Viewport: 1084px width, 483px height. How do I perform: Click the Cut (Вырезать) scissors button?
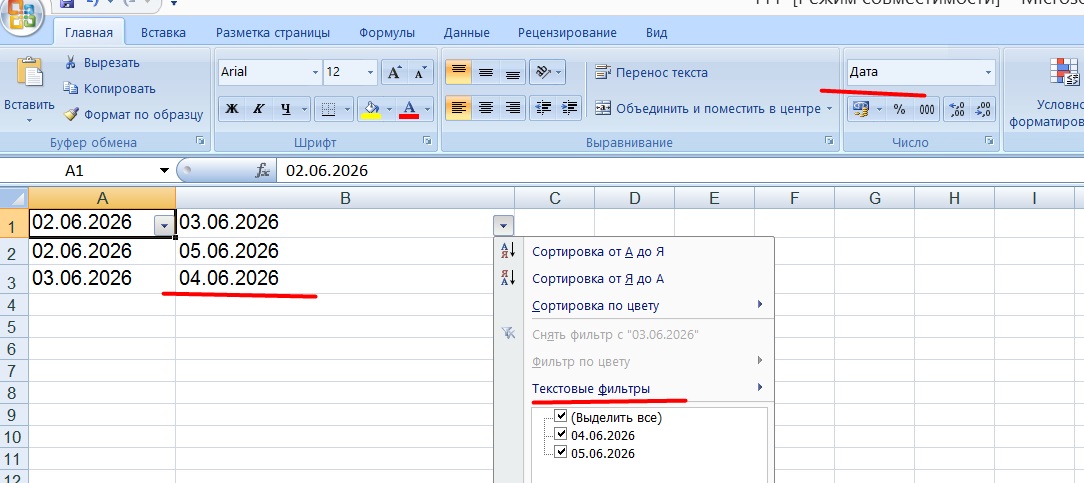point(102,62)
